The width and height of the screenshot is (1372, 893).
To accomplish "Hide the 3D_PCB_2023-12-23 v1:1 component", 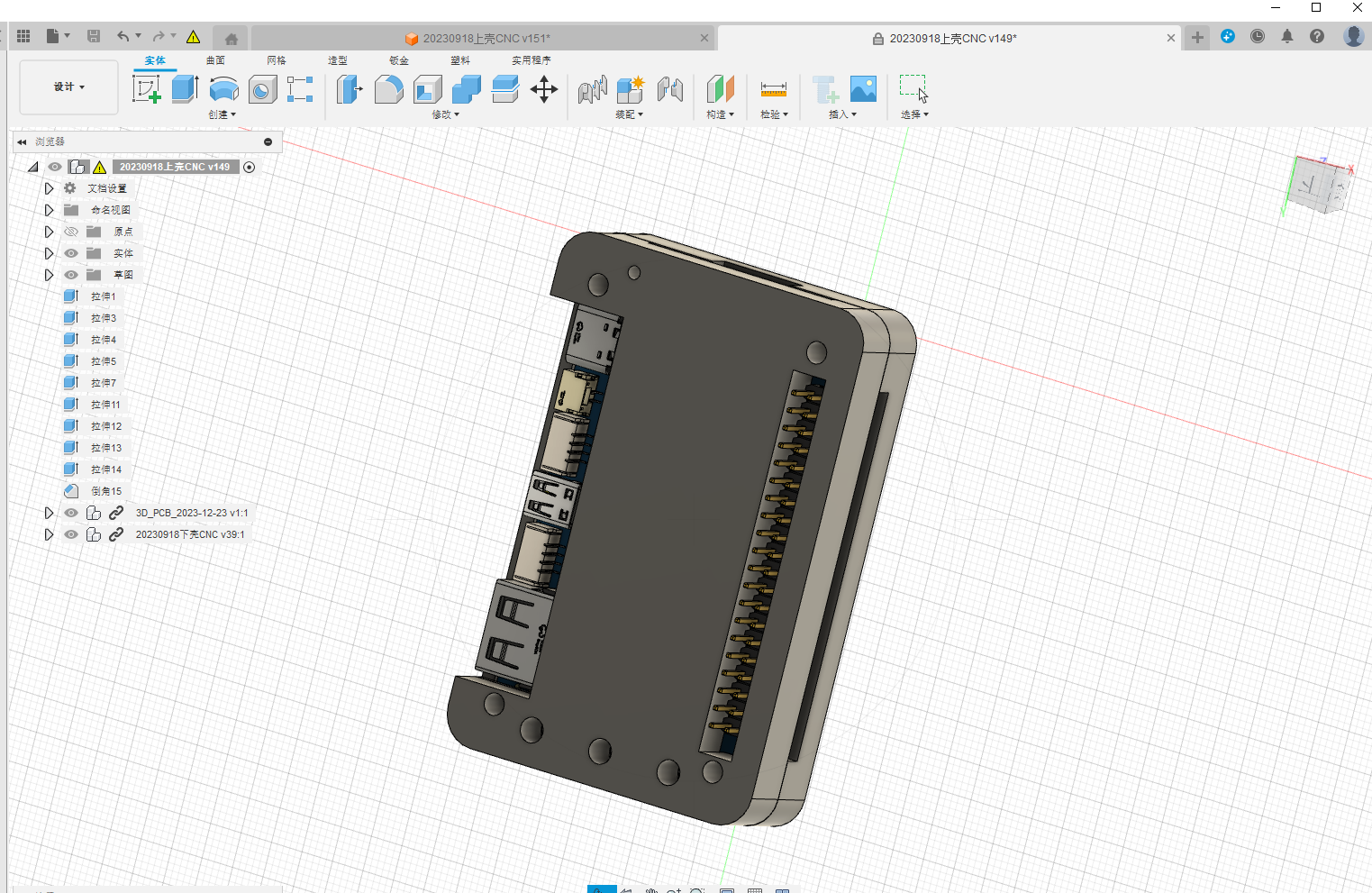I will click(x=71, y=513).
